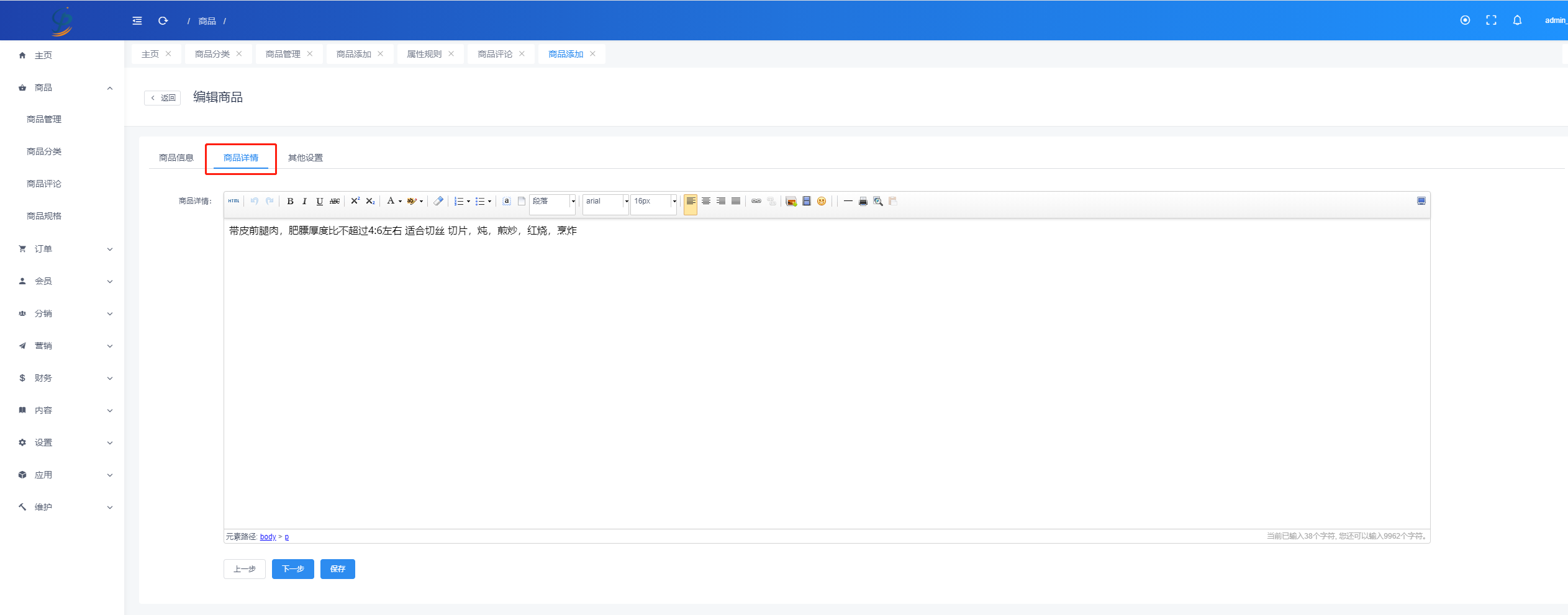Click the unlink icon
This screenshot has height=615, width=1568.
click(771, 201)
